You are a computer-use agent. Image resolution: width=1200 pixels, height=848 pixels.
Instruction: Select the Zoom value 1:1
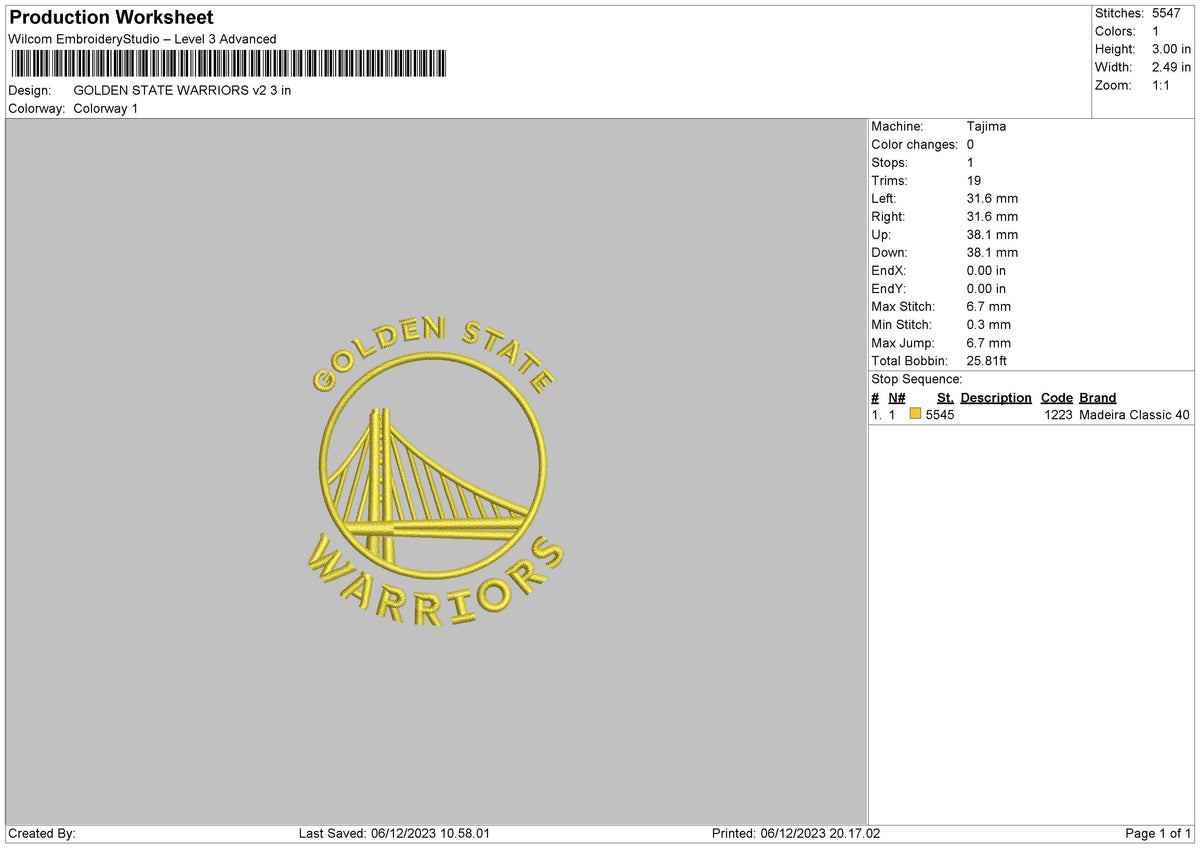tap(1163, 85)
